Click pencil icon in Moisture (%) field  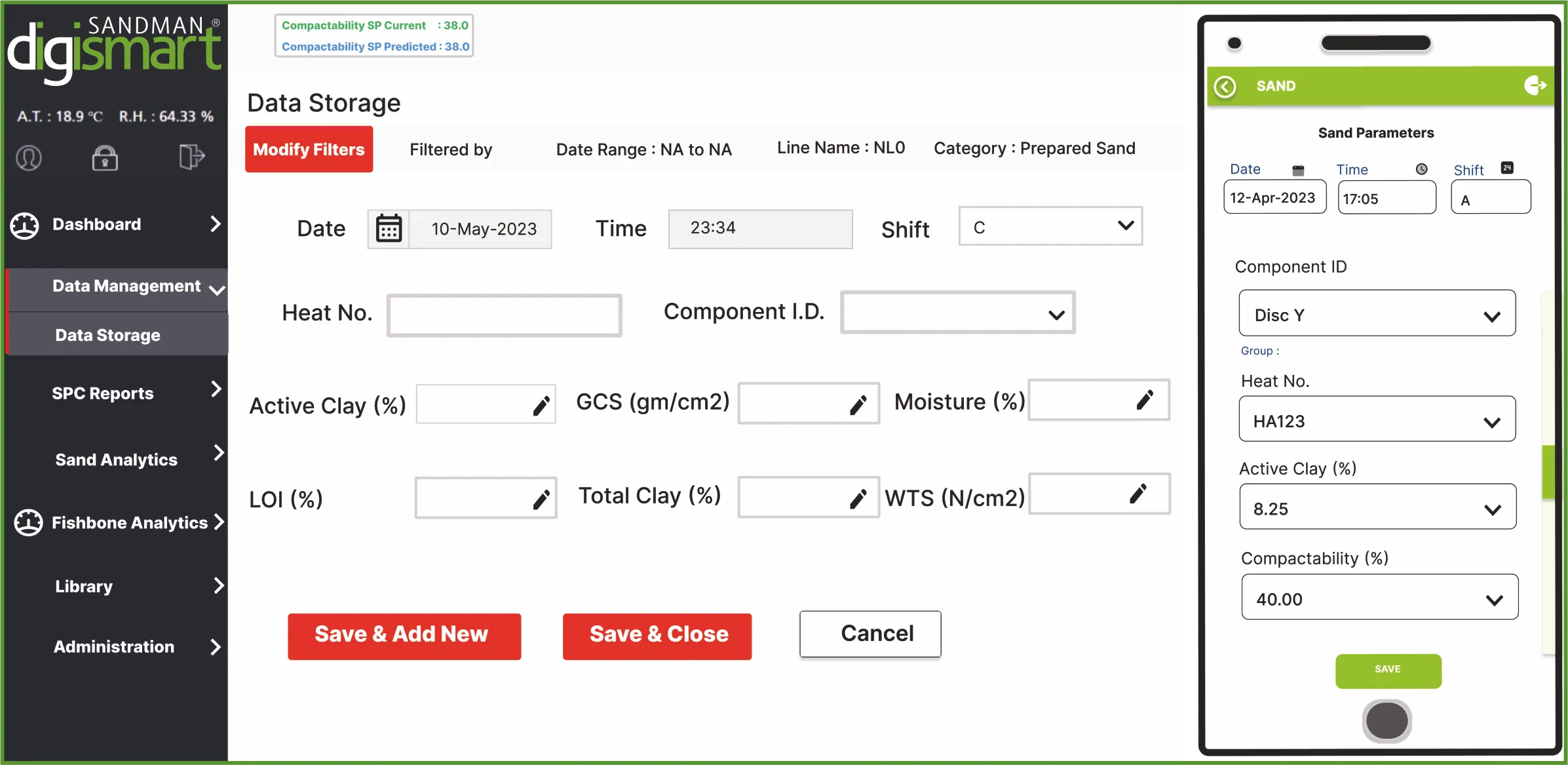[x=1145, y=400]
